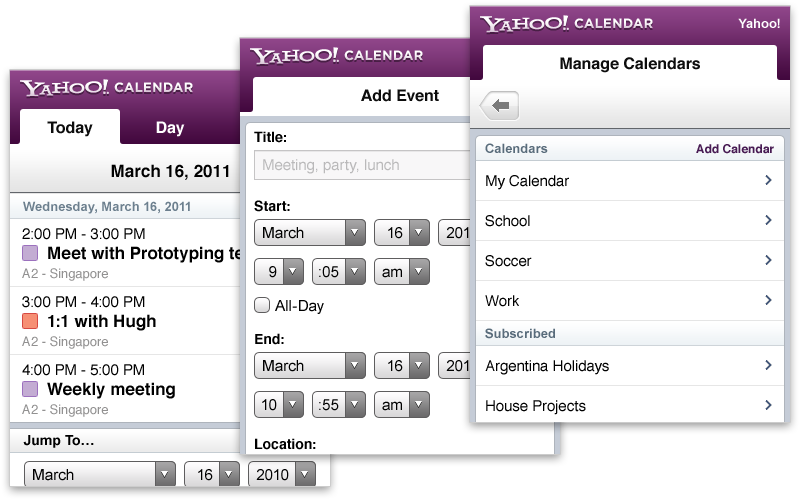This screenshot has width=800, height=500.
Task: Open My Calendar via its chevron arrow
Action: pos(768,180)
